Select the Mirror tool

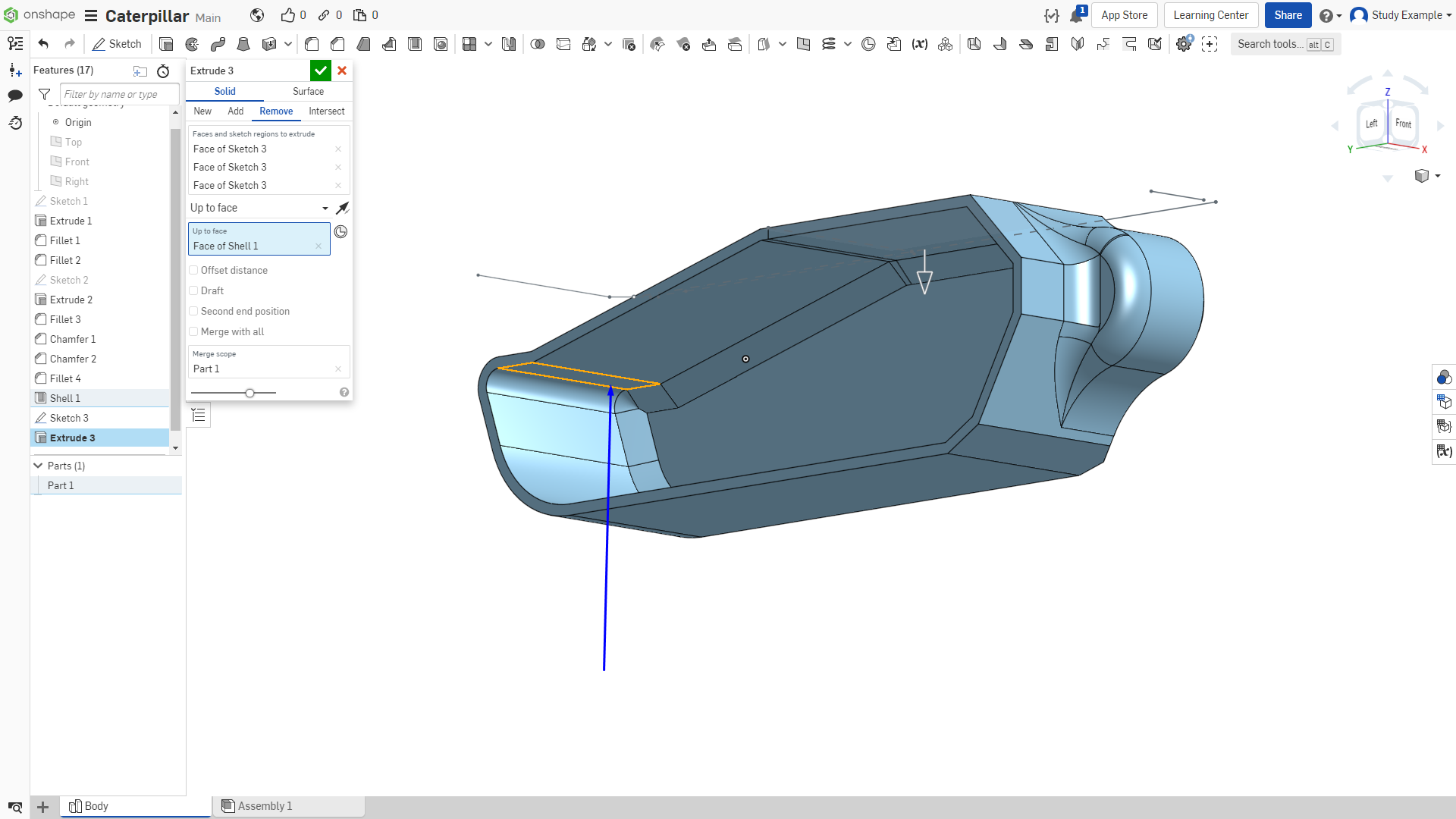509,44
